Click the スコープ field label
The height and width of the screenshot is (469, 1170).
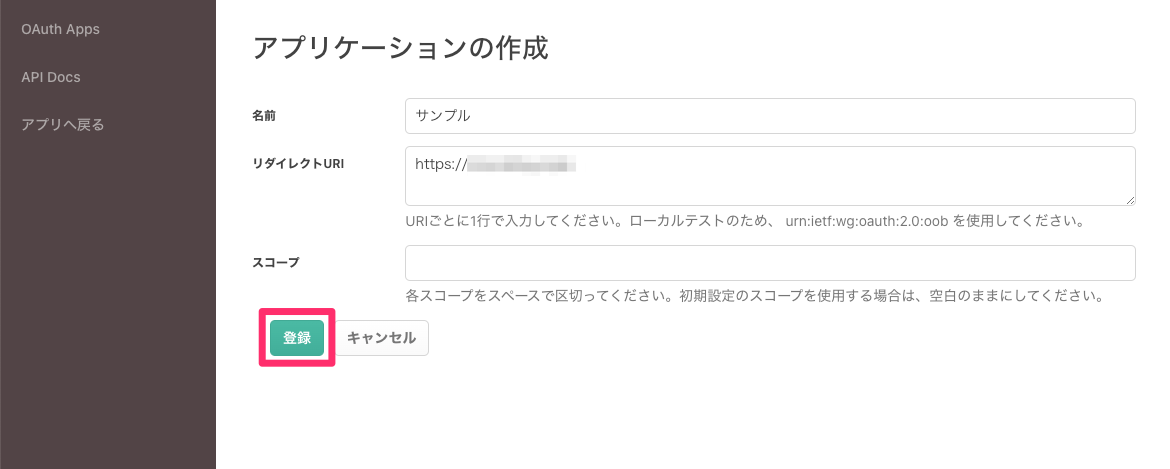pos(275,263)
